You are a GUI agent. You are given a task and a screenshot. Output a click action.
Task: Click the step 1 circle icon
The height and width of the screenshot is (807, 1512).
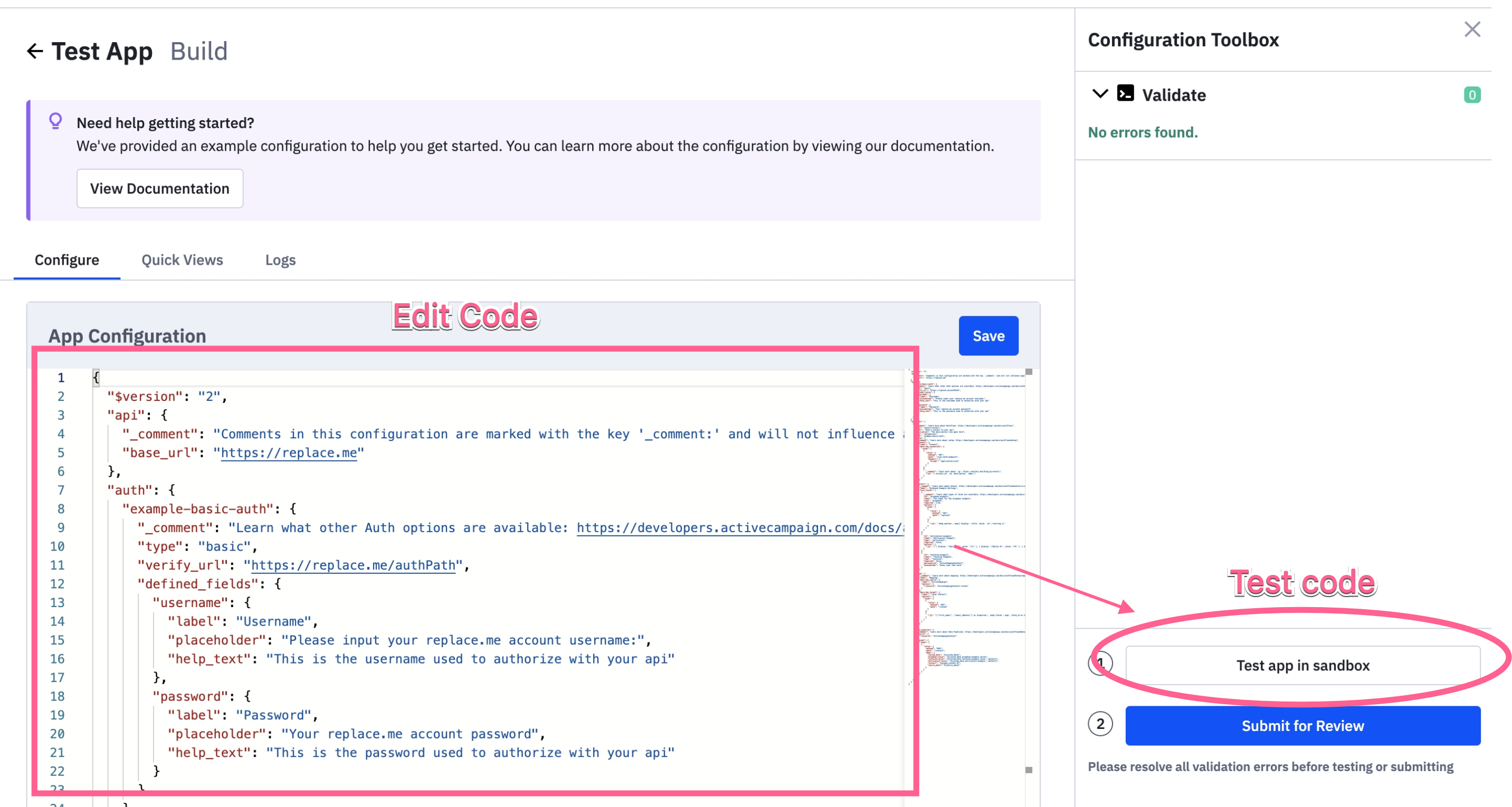(1100, 664)
